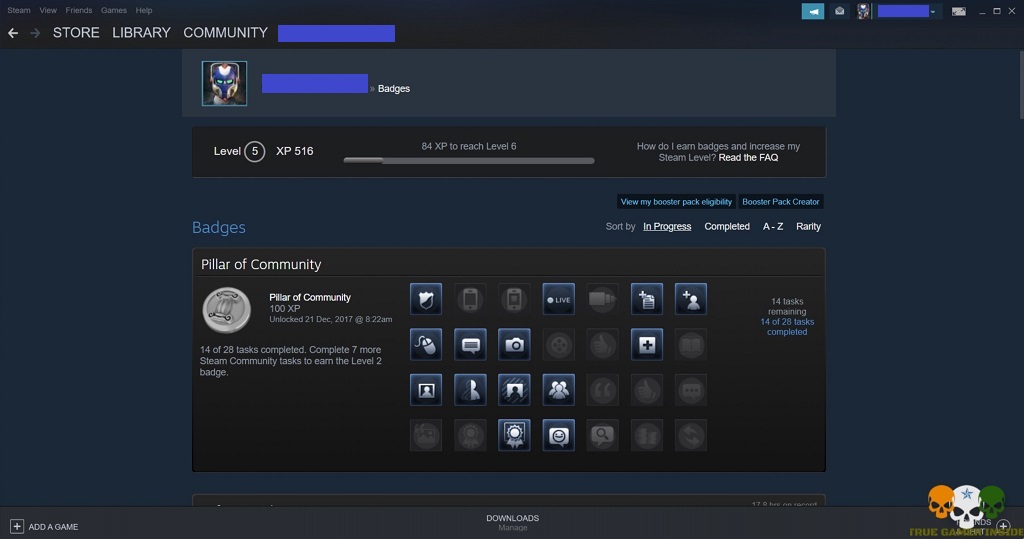Click the greyed-out phone with shield task icon

point(514,299)
